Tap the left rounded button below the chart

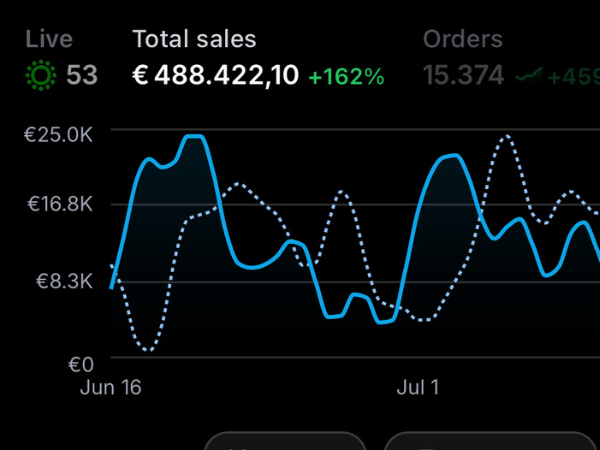point(285,441)
